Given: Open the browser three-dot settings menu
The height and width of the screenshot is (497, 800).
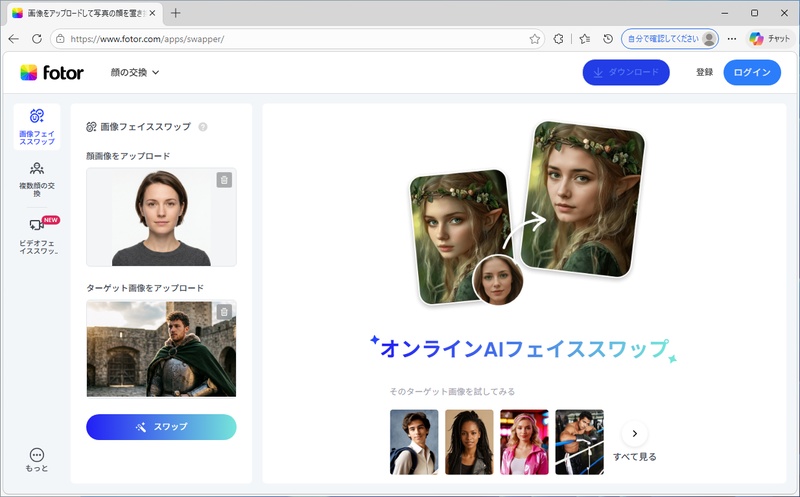Looking at the screenshot, I should click(732, 39).
